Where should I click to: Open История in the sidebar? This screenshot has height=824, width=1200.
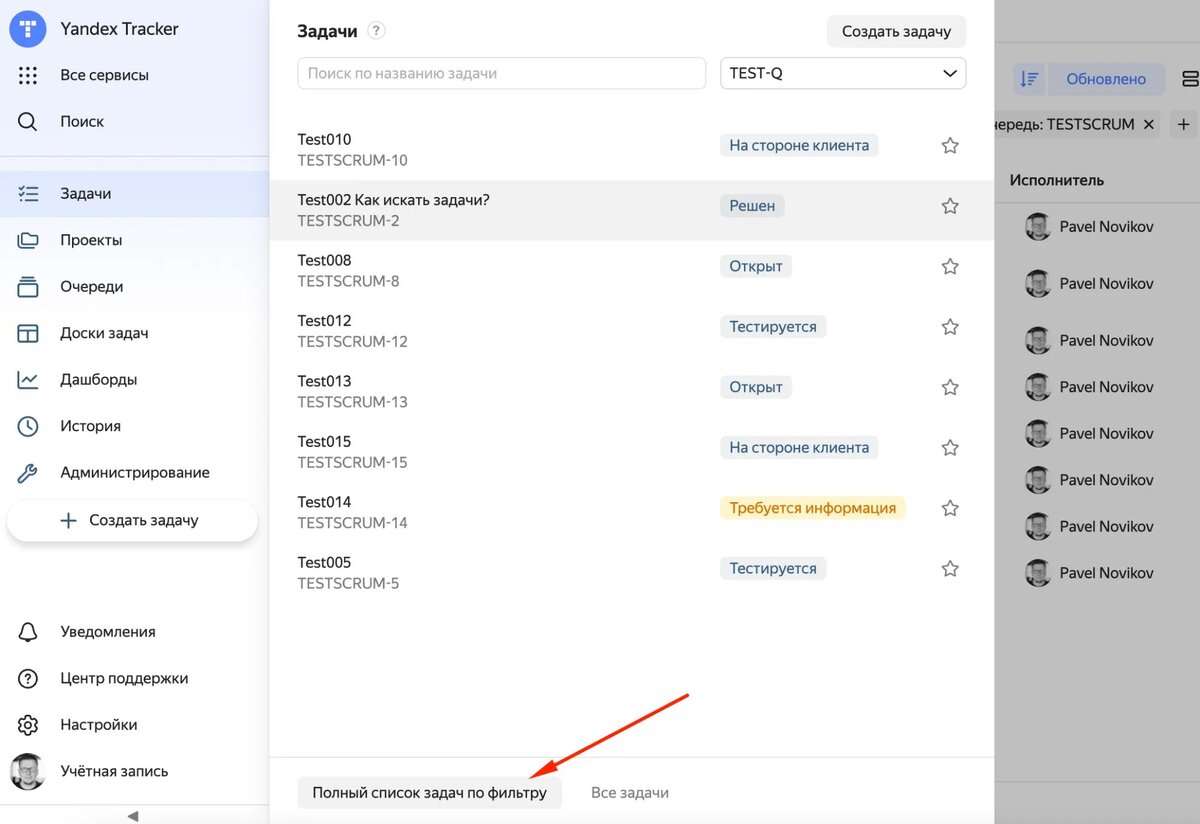(90, 426)
